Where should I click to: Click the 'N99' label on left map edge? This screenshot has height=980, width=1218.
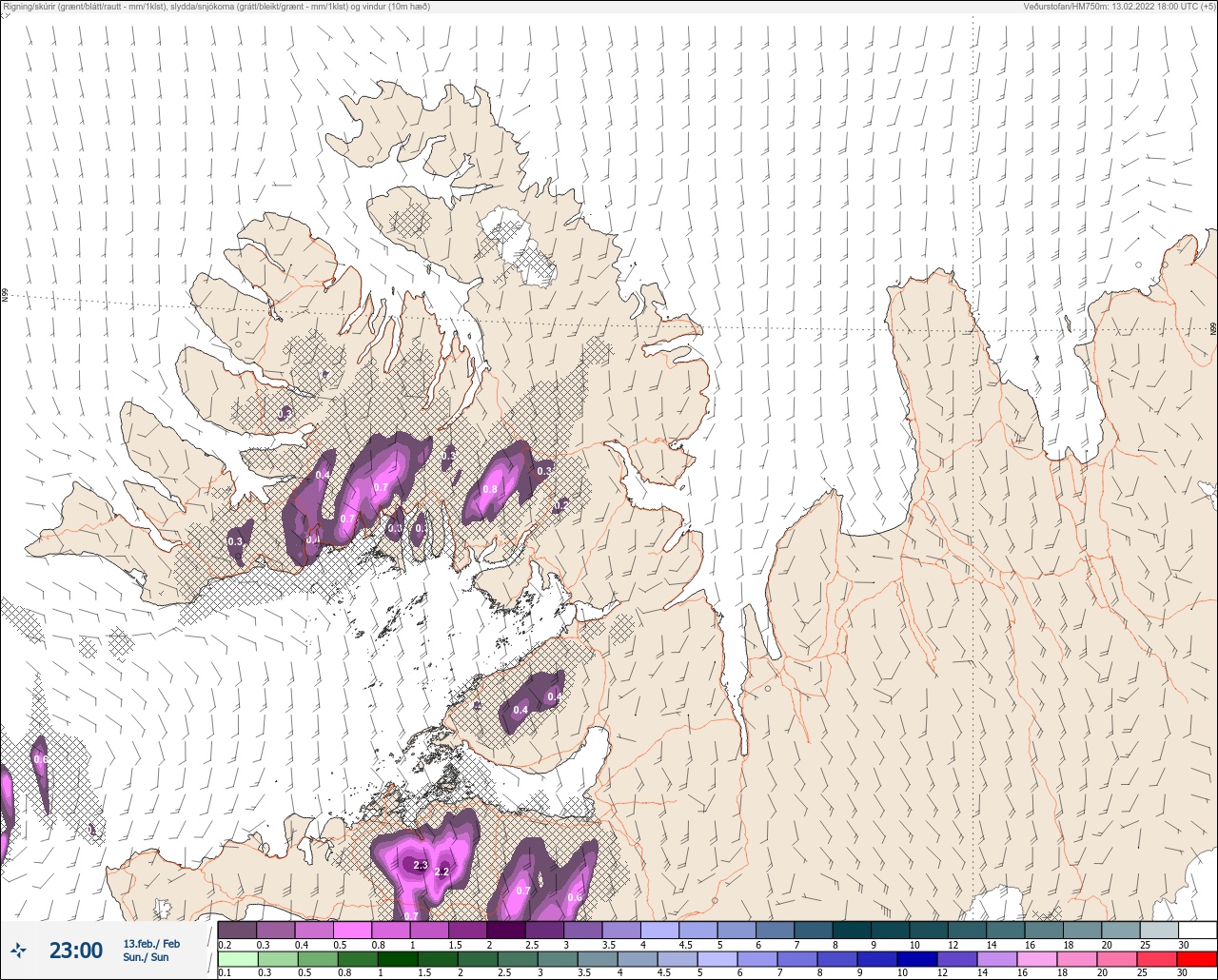coord(5,297)
